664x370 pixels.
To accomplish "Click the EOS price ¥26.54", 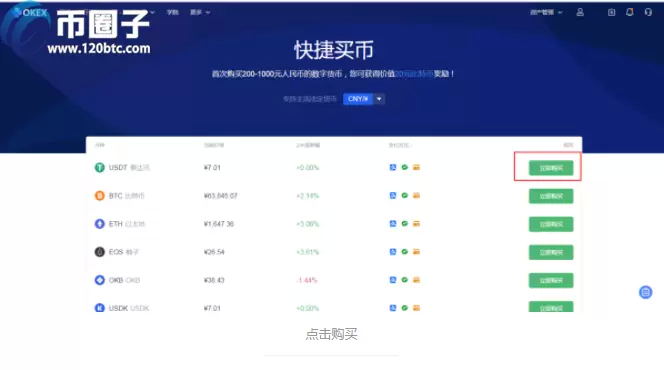I will (214, 252).
